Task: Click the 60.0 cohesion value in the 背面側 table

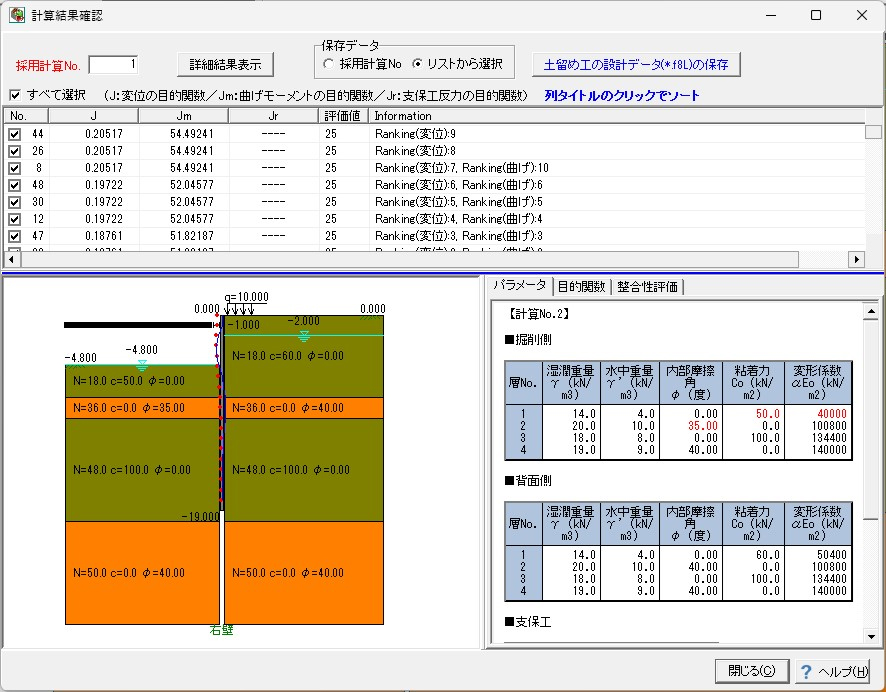Action: 768,555
